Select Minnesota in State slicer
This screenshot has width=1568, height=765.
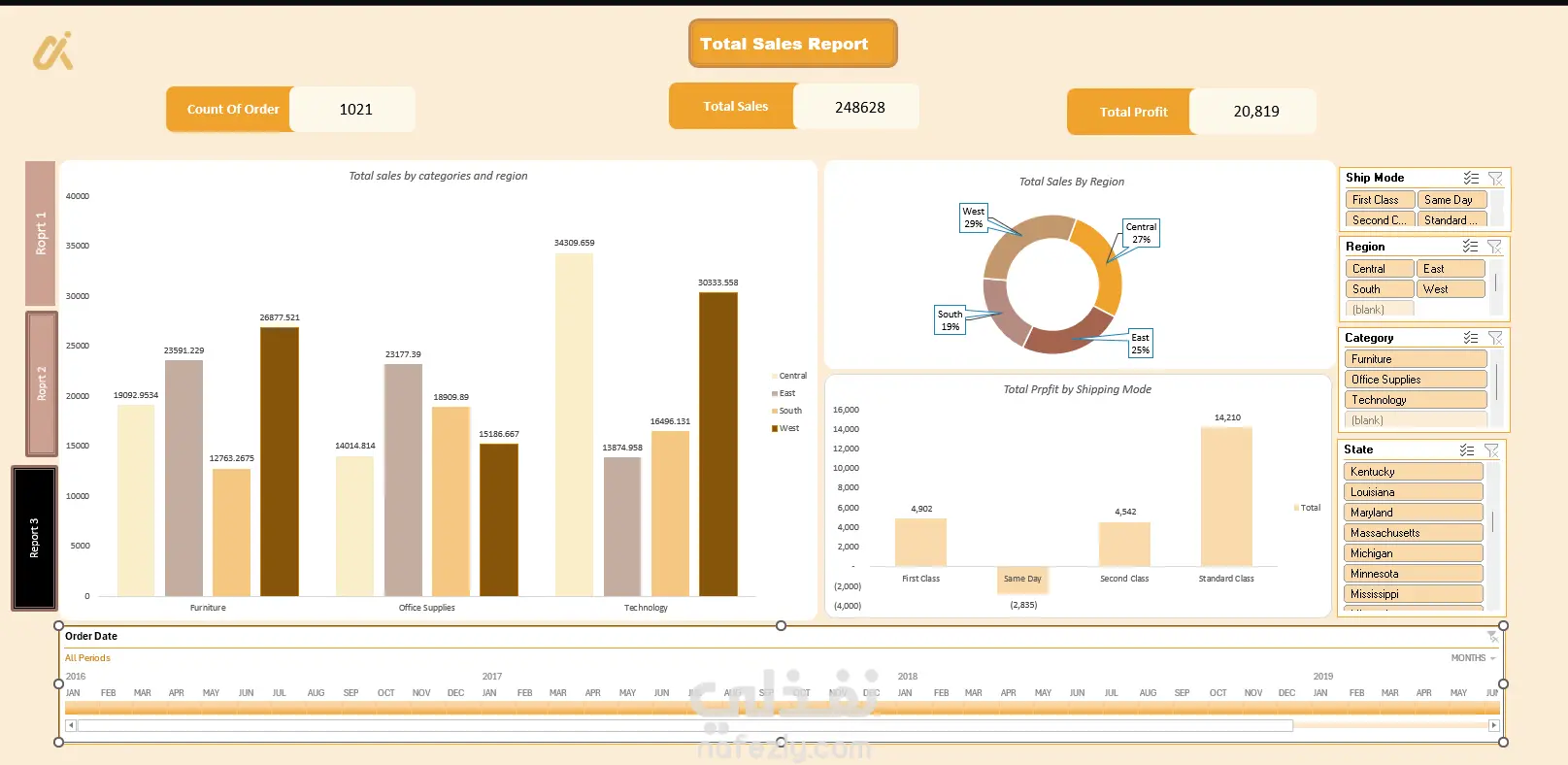pyautogui.click(x=1414, y=574)
